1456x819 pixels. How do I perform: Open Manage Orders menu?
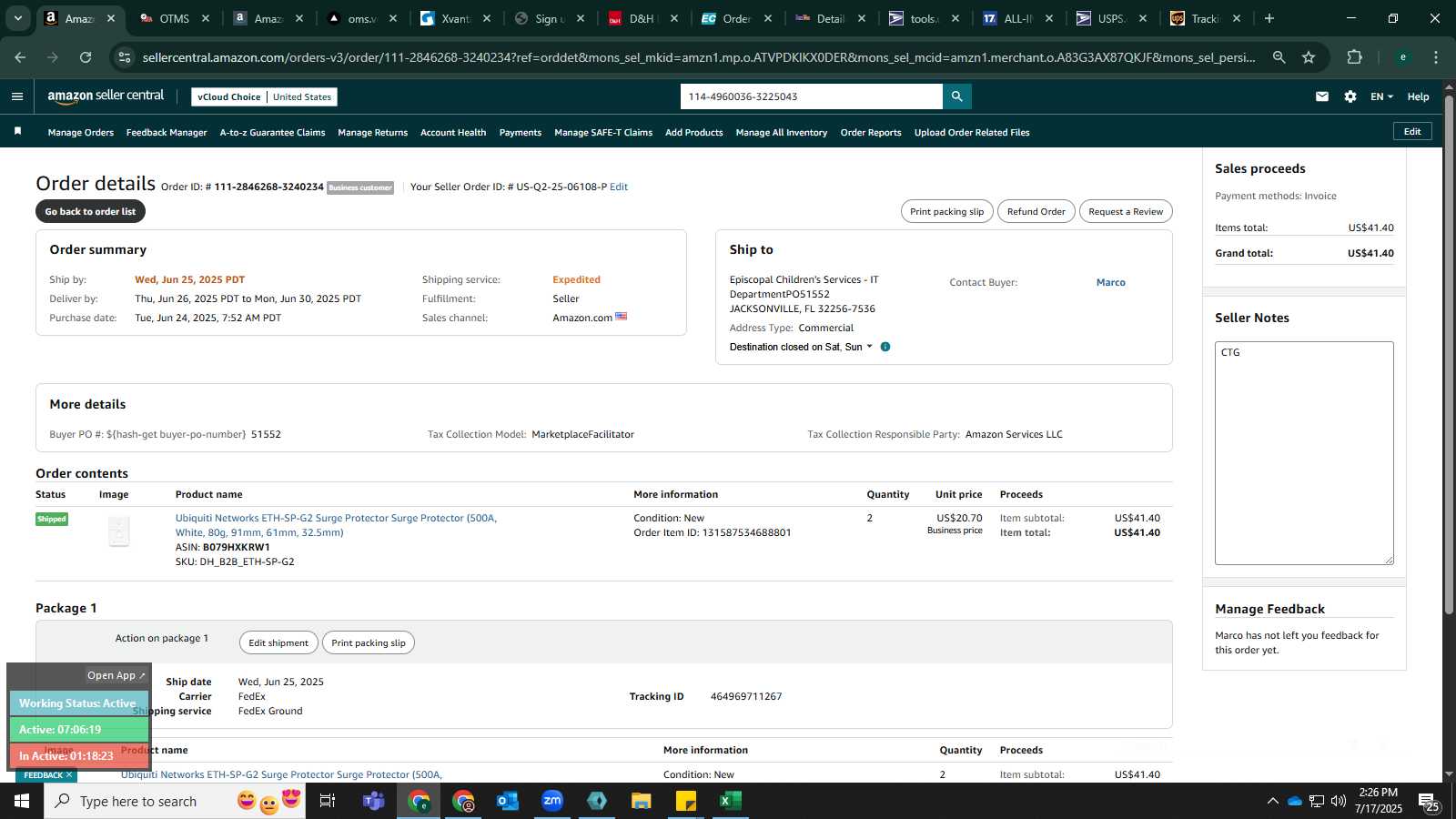pyautogui.click(x=81, y=132)
